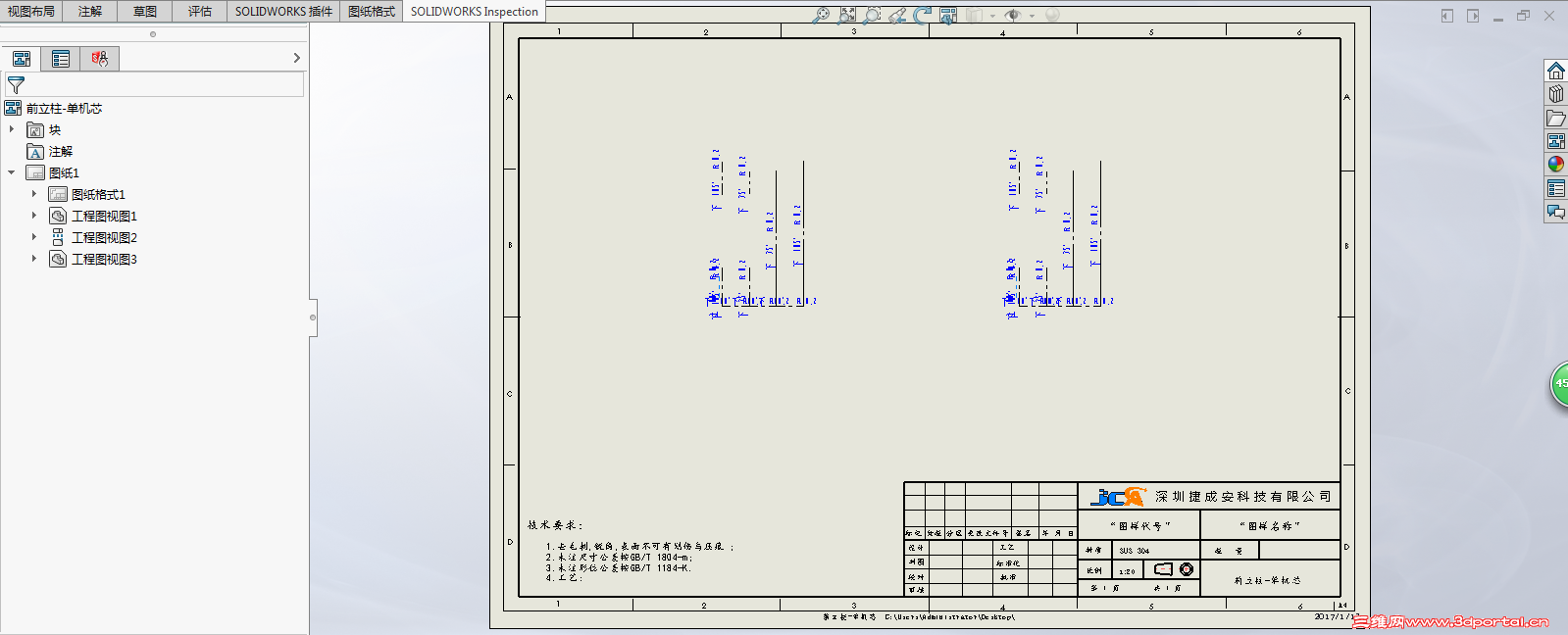Click the right drawing view geometry
1568x635 pixels.
coord(1058,235)
